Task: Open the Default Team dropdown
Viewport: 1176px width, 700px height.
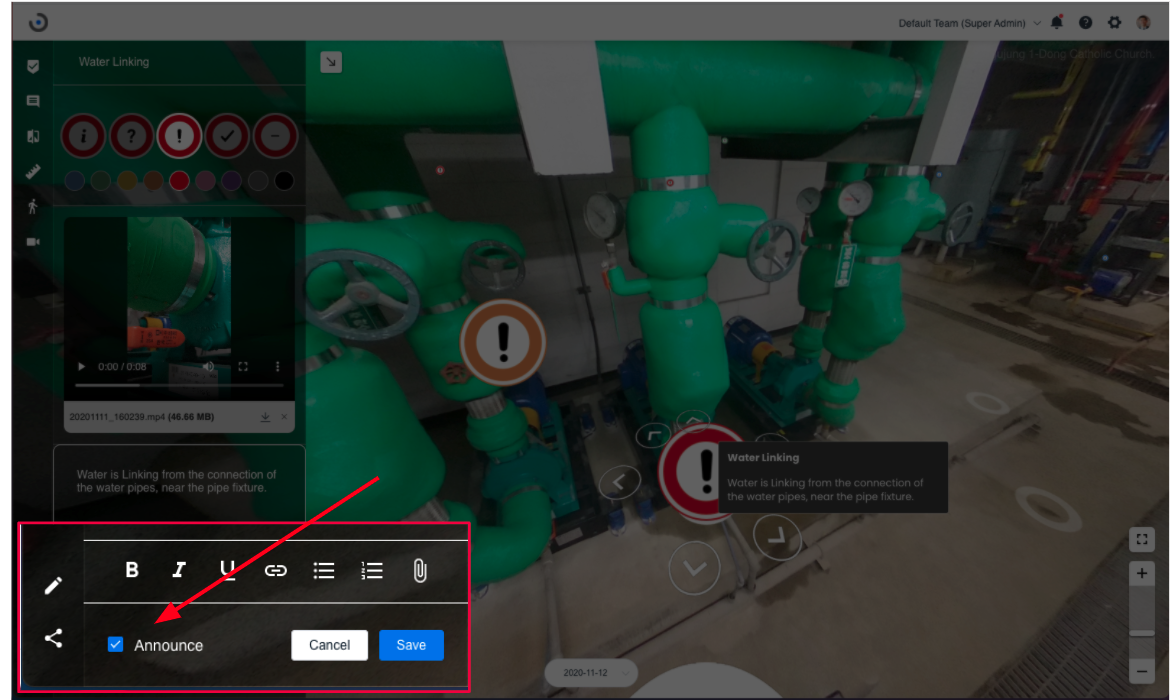Action: coord(969,23)
